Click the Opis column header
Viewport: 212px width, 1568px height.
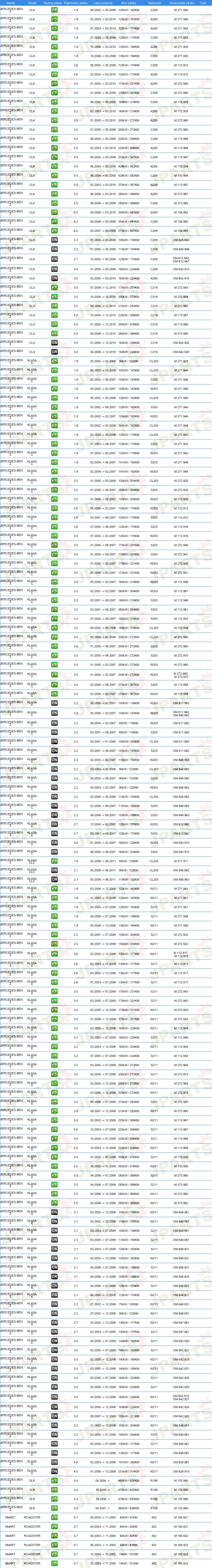click(x=204, y=2)
